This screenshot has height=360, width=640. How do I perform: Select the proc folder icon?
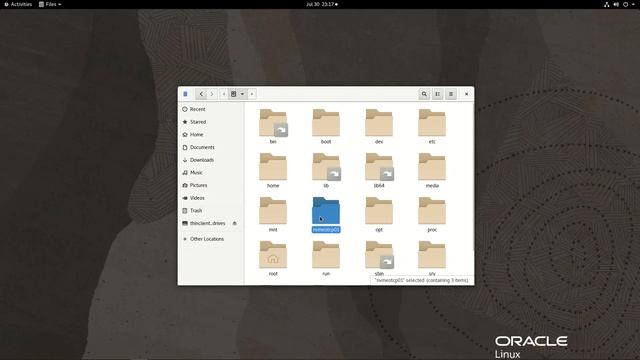432,211
